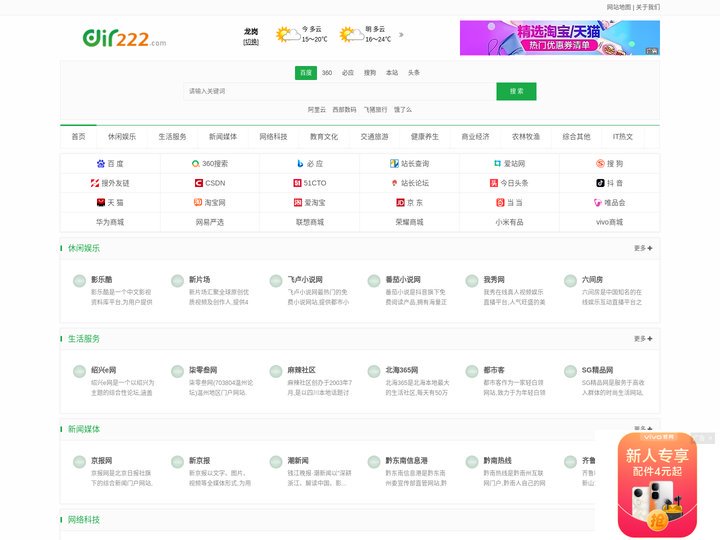Click the round icon beside 京报网
This screenshot has height=540, width=720.
[x=79, y=461]
